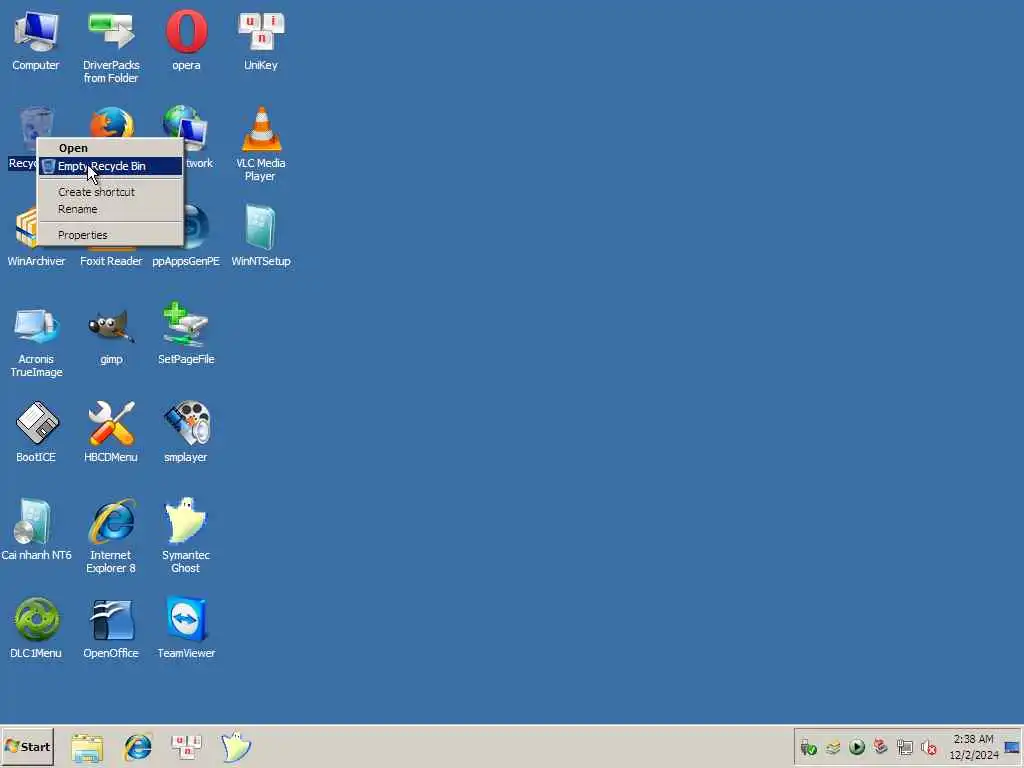Select the UniKey desktop icon
Viewport: 1024px width, 768px height.
tap(261, 40)
